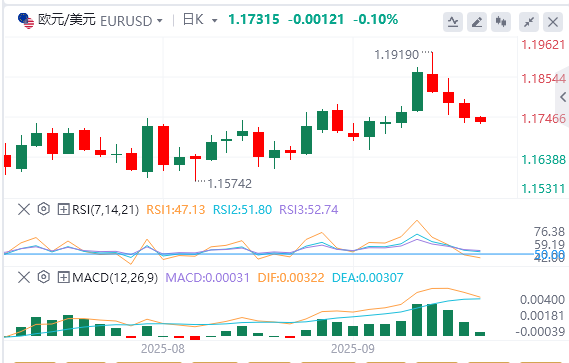This screenshot has width=569, height=363.
Task: Expand the right side panel arrow
Action: coord(563,97)
